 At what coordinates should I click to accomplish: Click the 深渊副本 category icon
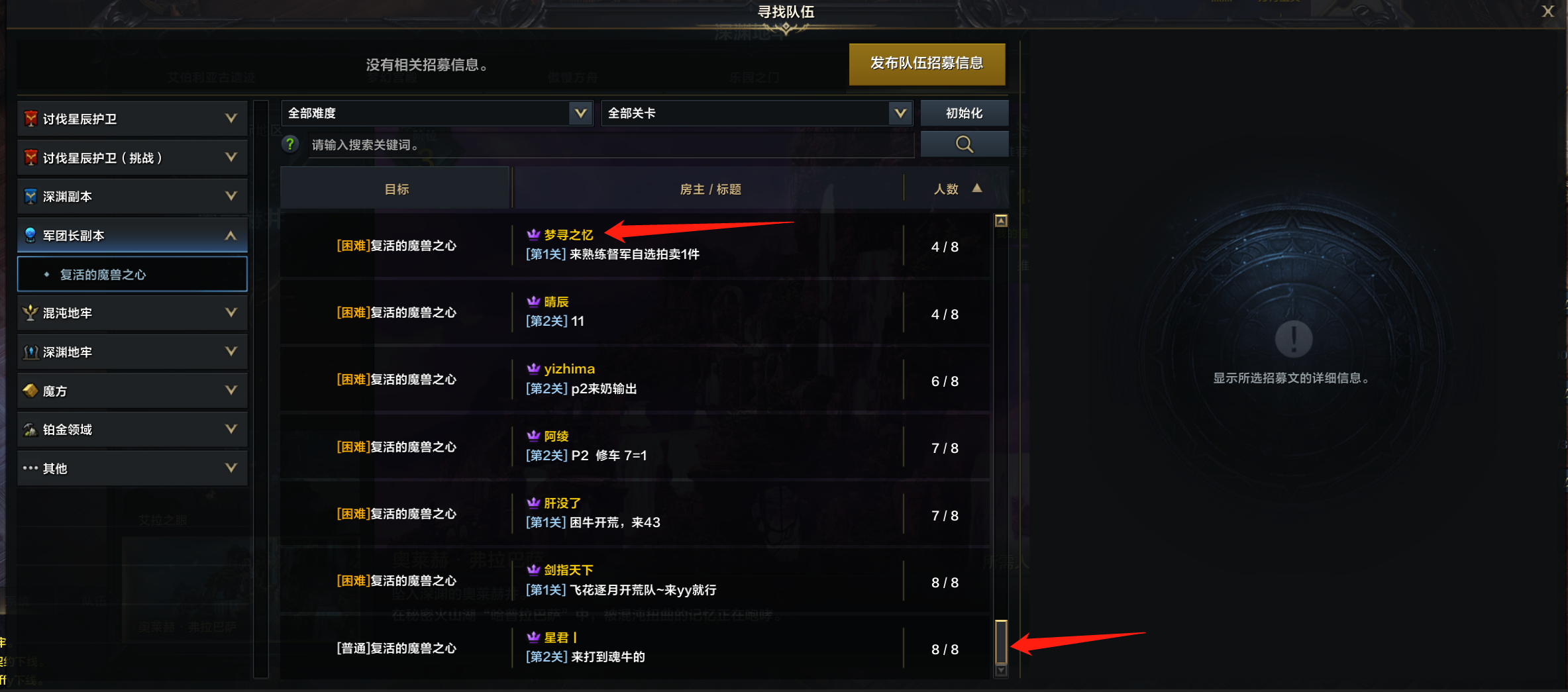coord(30,196)
